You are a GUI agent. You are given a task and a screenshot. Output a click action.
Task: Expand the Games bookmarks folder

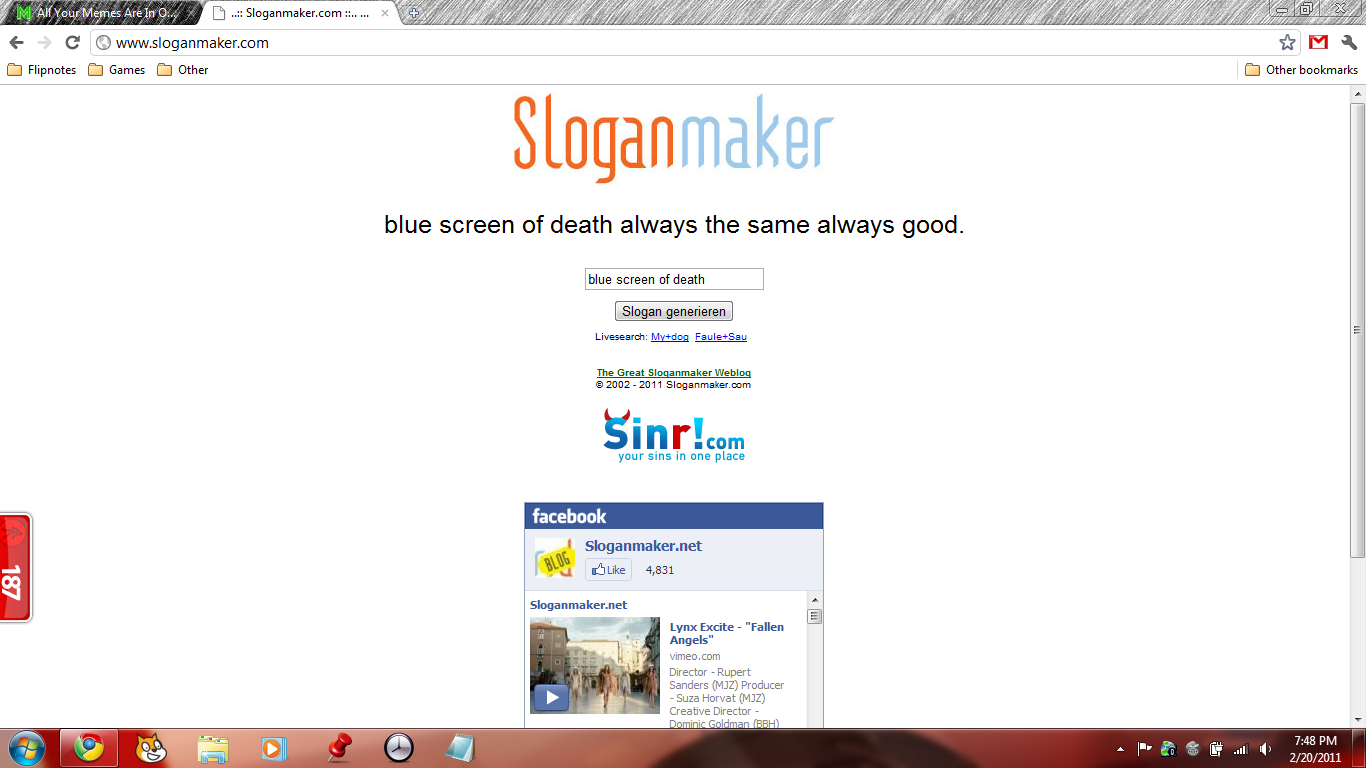click(117, 70)
